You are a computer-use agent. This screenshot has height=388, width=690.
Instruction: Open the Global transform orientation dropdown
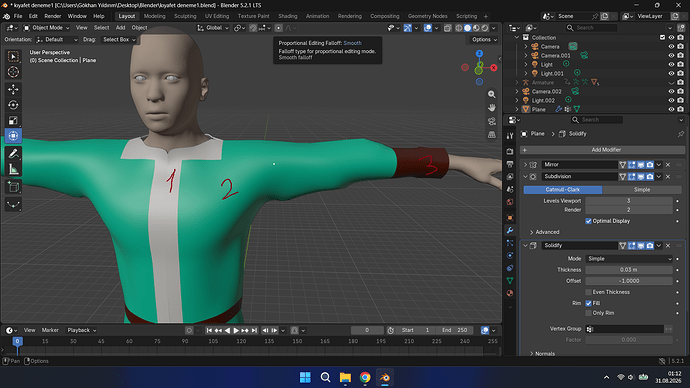(x=213, y=28)
